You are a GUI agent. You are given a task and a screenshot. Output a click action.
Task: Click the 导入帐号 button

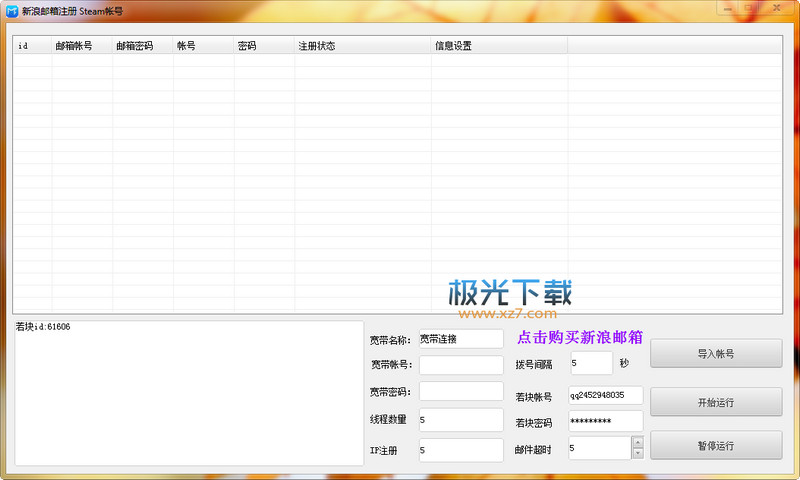click(716, 354)
